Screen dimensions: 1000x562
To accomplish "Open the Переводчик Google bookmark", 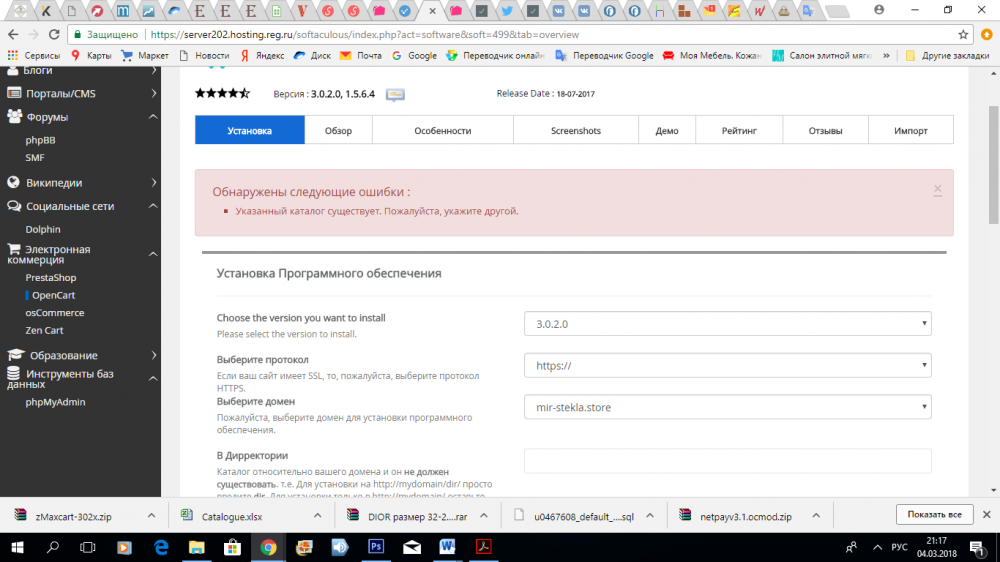I will [605, 55].
